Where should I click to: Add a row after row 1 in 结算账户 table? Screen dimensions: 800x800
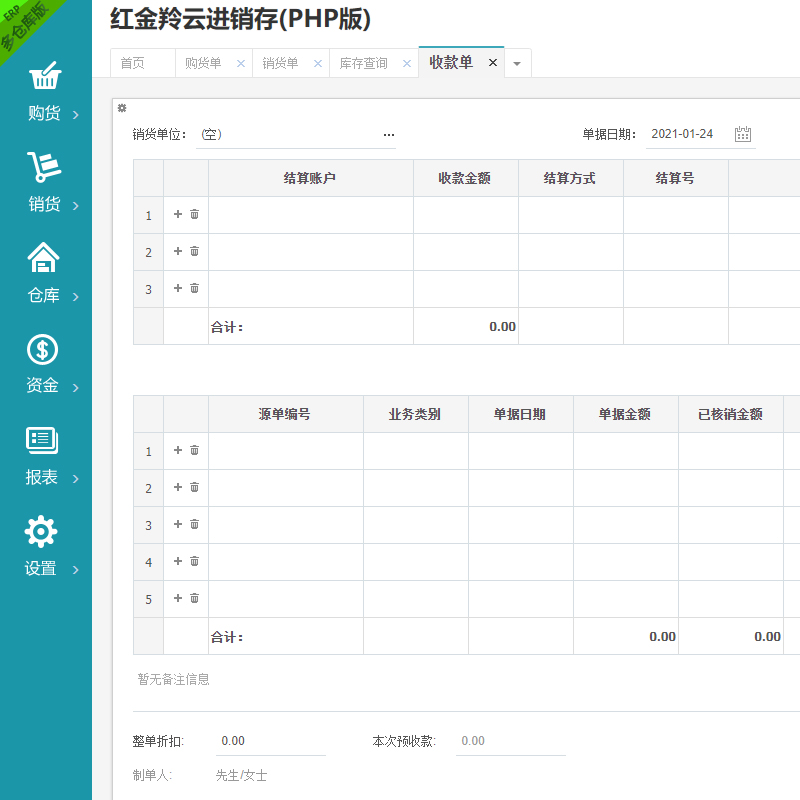click(x=178, y=214)
